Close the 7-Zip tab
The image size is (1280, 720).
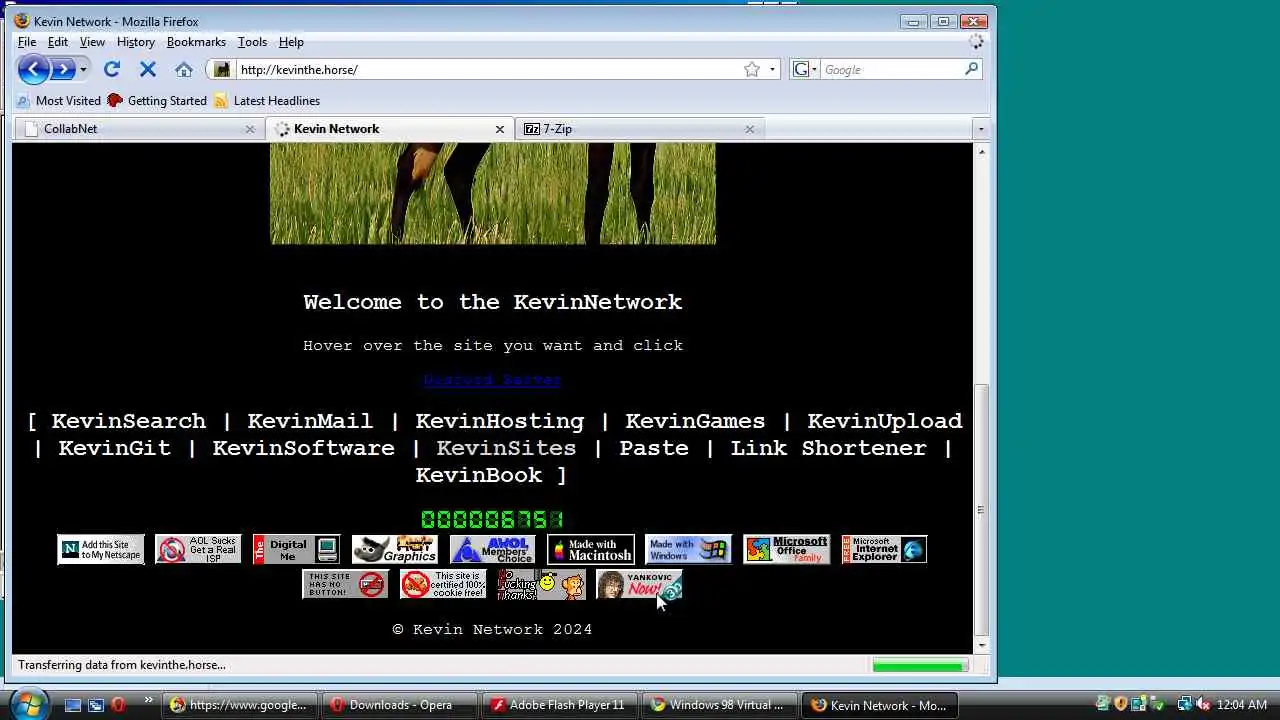click(x=750, y=129)
